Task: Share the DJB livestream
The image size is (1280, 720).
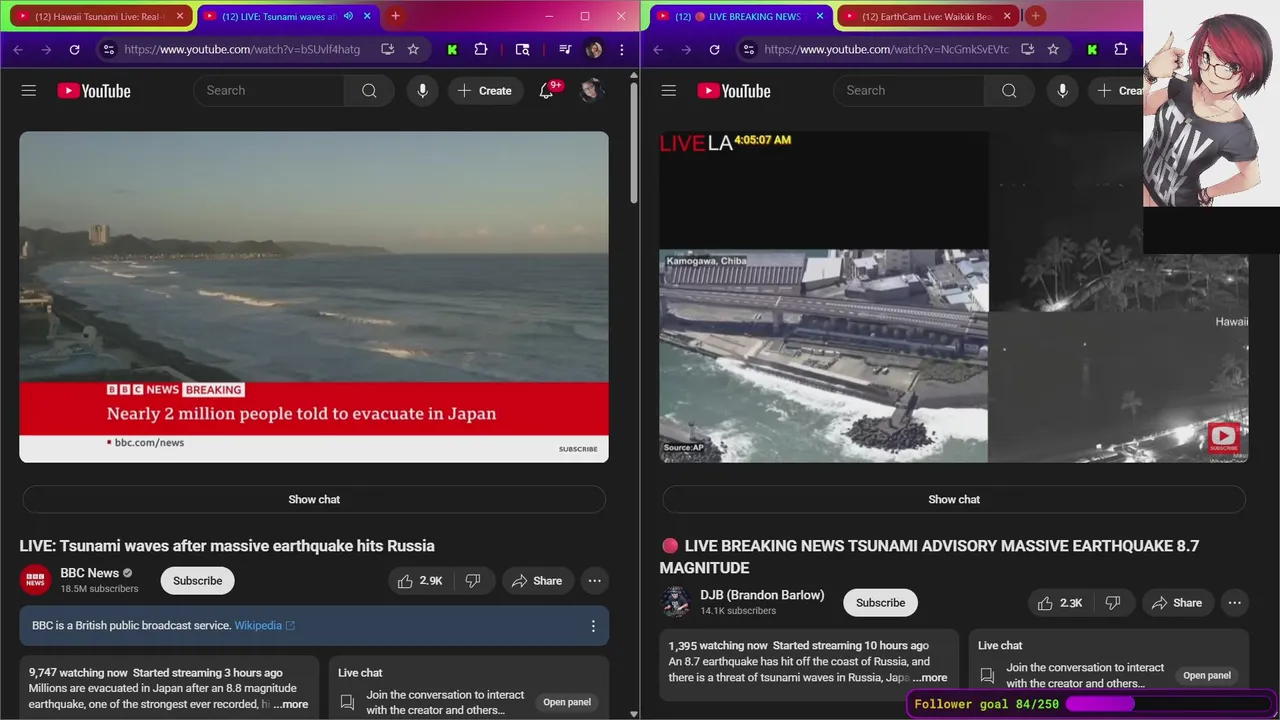Action: pos(1177,603)
